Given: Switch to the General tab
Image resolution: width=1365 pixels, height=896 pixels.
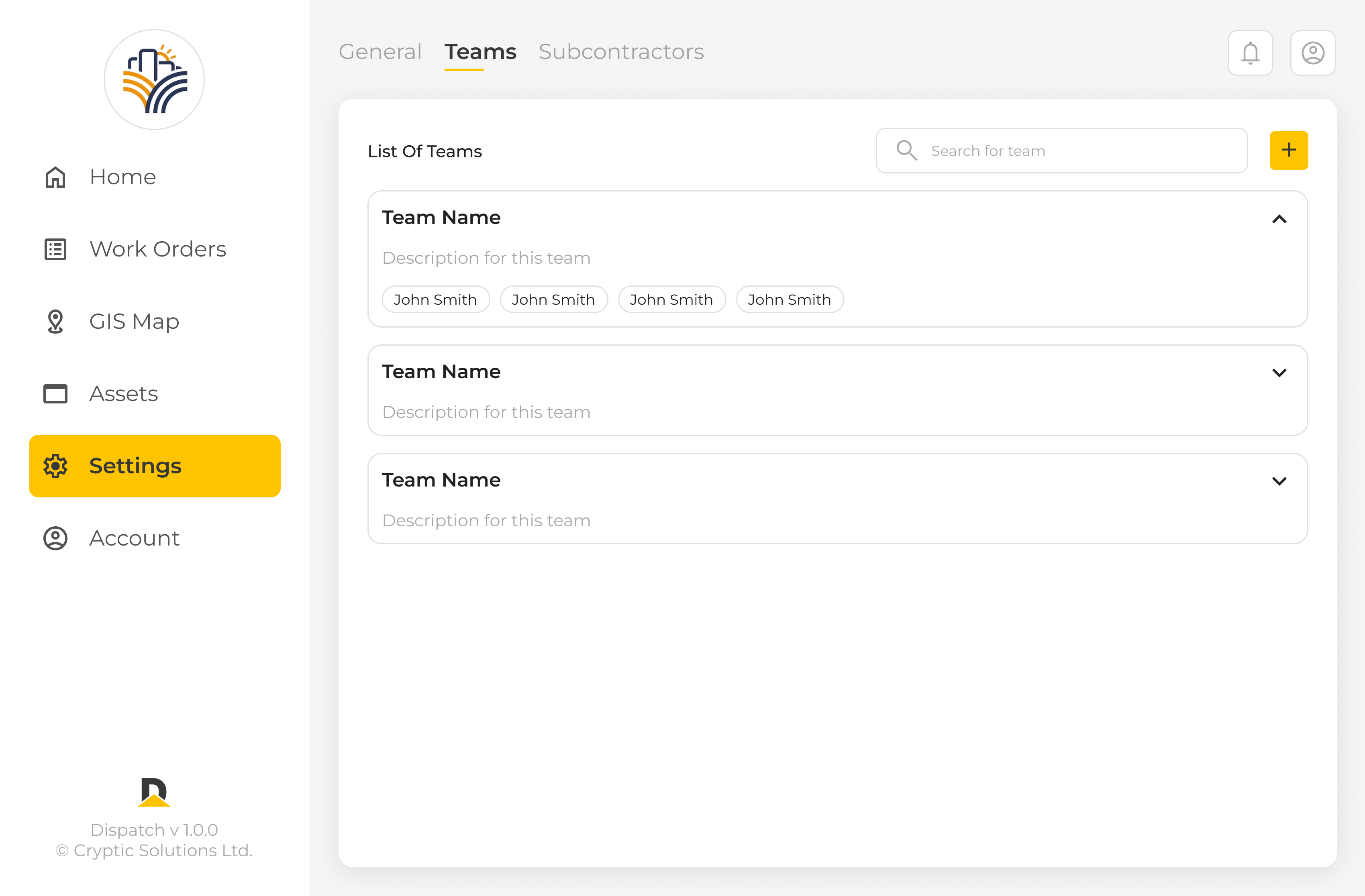Looking at the screenshot, I should [x=380, y=52].
